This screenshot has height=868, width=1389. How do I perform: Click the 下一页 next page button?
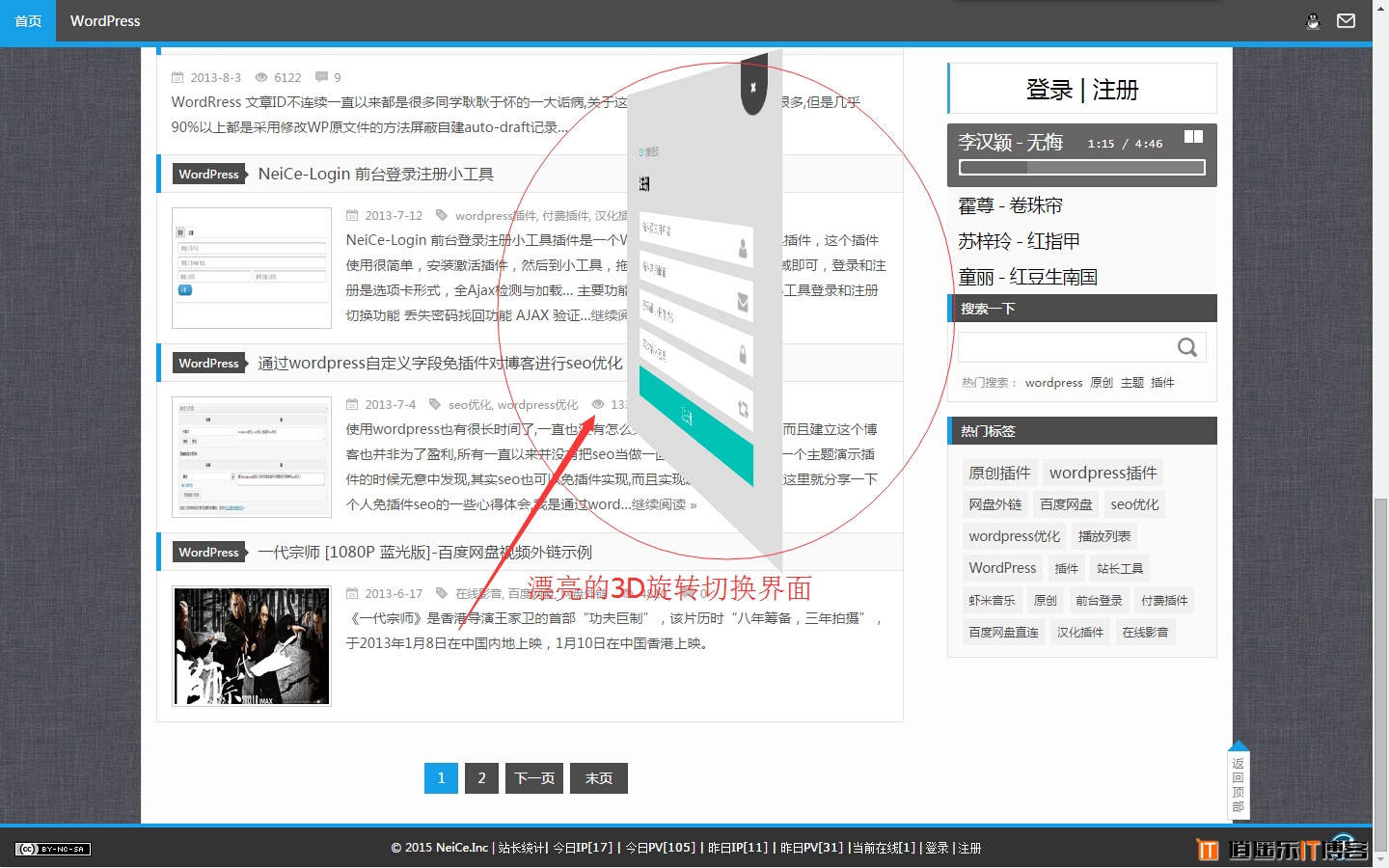point(534,778)
